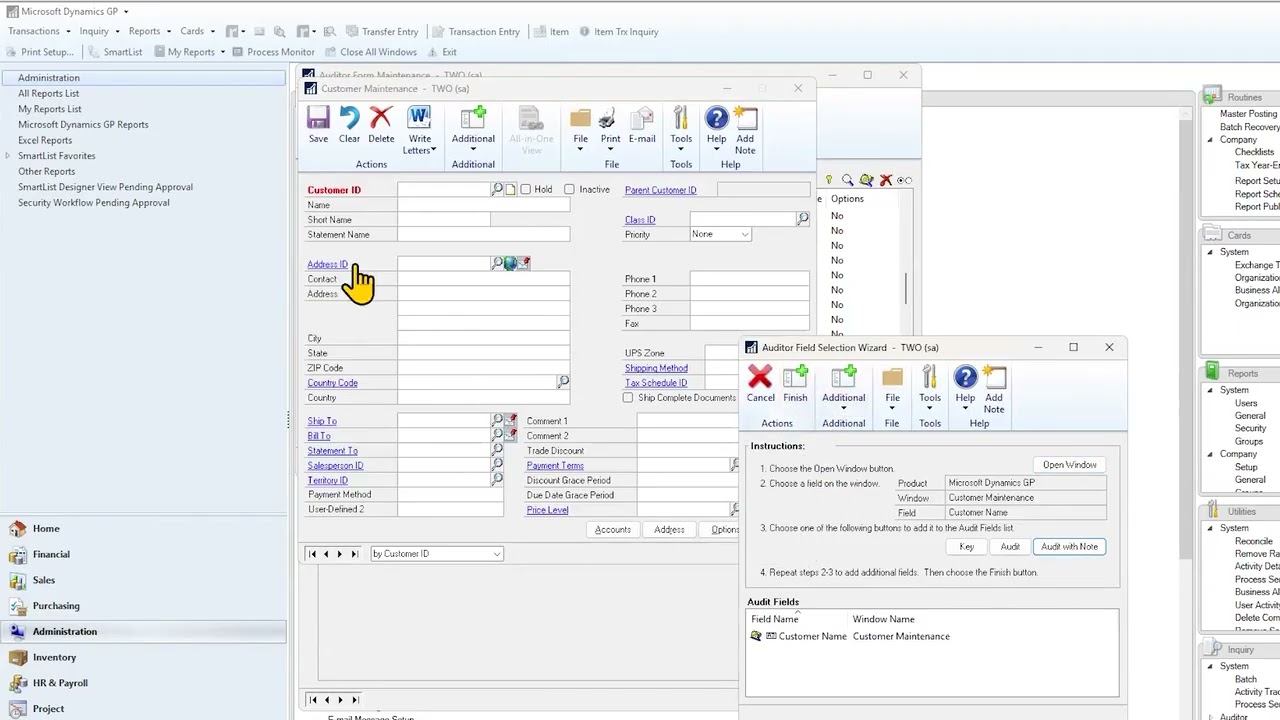Click Bill To lookup magnifier

497,435
